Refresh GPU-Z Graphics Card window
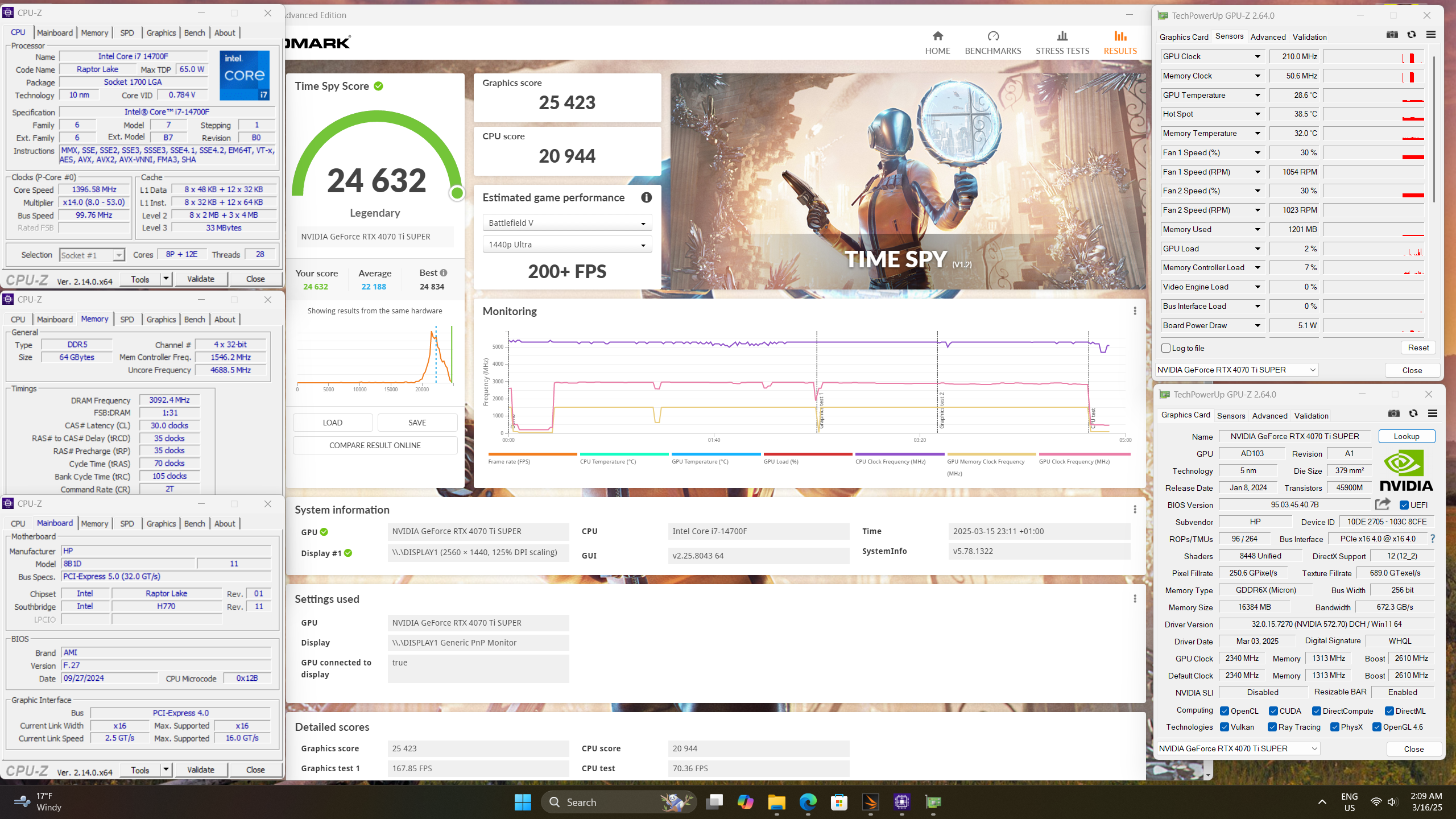The width and height of the screenshot is (1456, 819). point(1413,414)
